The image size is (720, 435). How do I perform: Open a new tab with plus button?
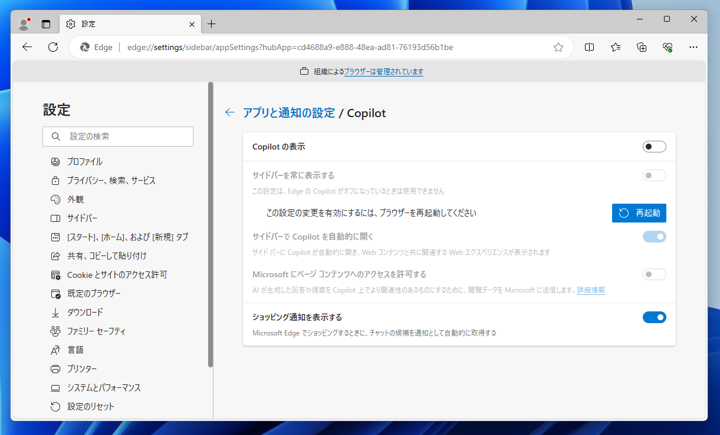pos(211,24)
